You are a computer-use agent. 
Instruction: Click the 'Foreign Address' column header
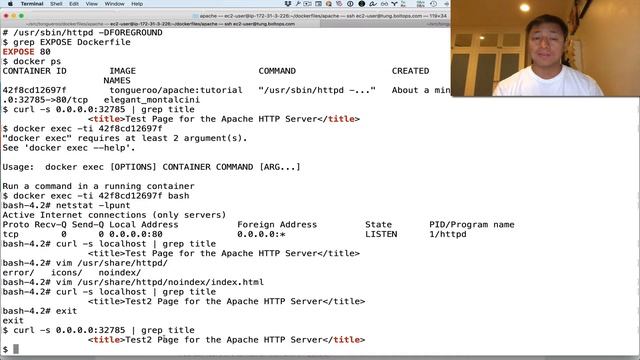[277, 224]
